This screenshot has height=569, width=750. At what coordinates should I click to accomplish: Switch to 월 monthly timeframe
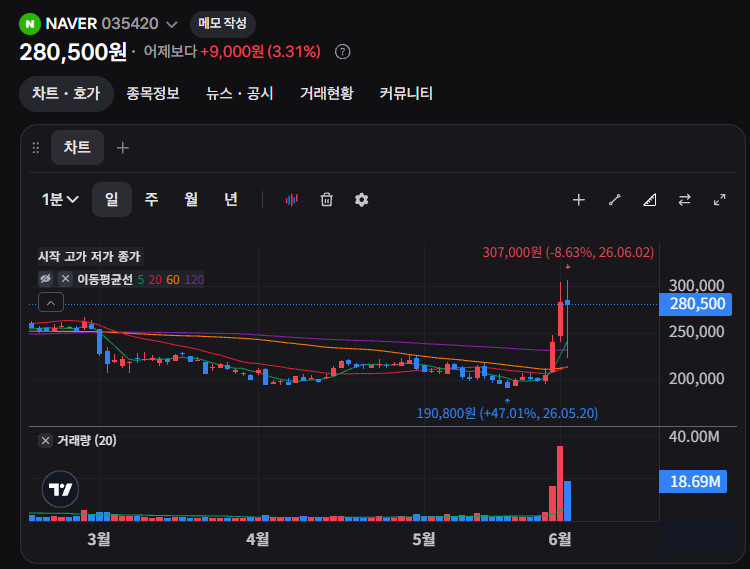pyautogui.click(x=191, y=199)
